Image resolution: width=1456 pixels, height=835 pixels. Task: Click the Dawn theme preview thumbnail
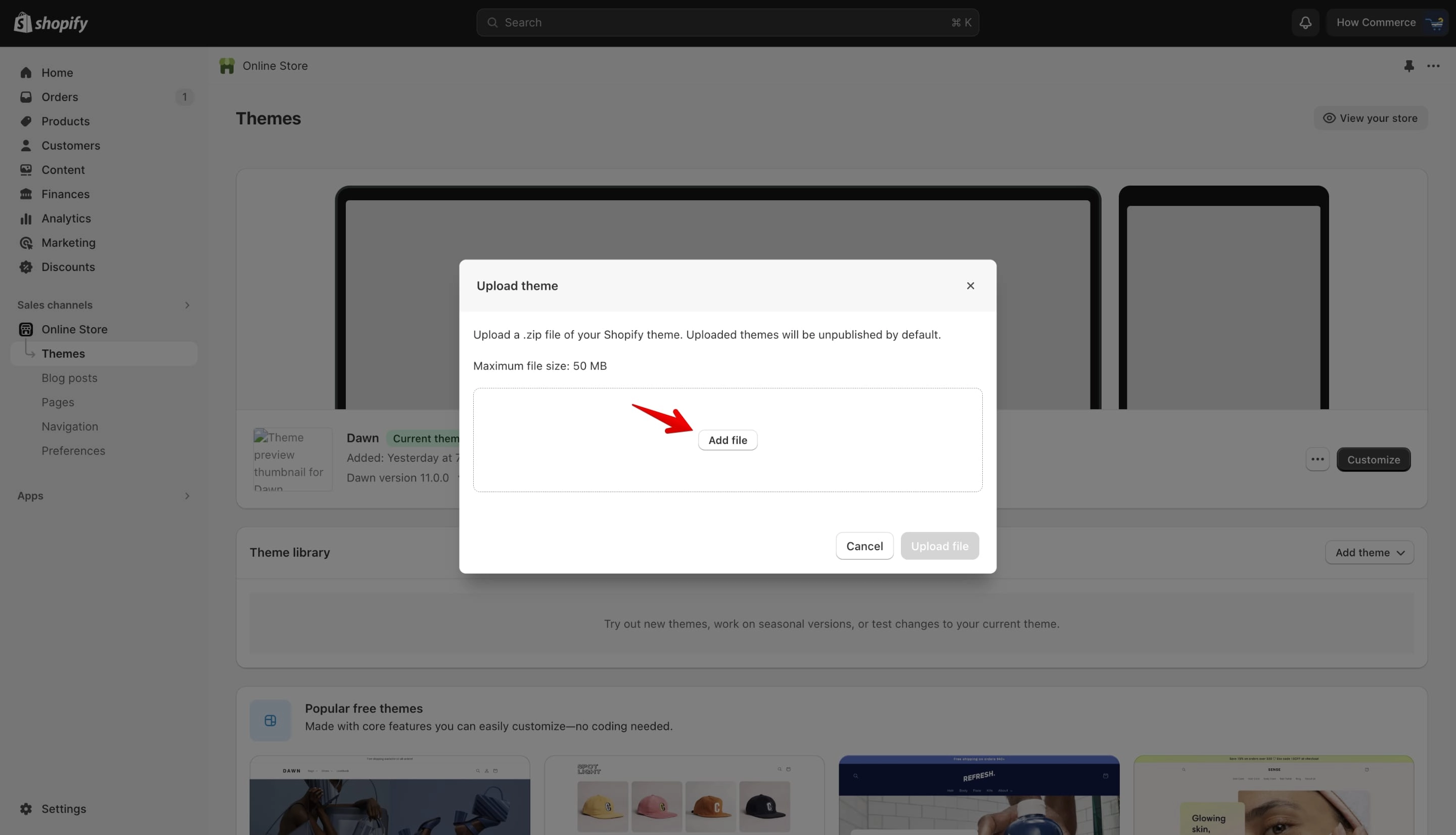pyautogui.click(x=293, y=459)
